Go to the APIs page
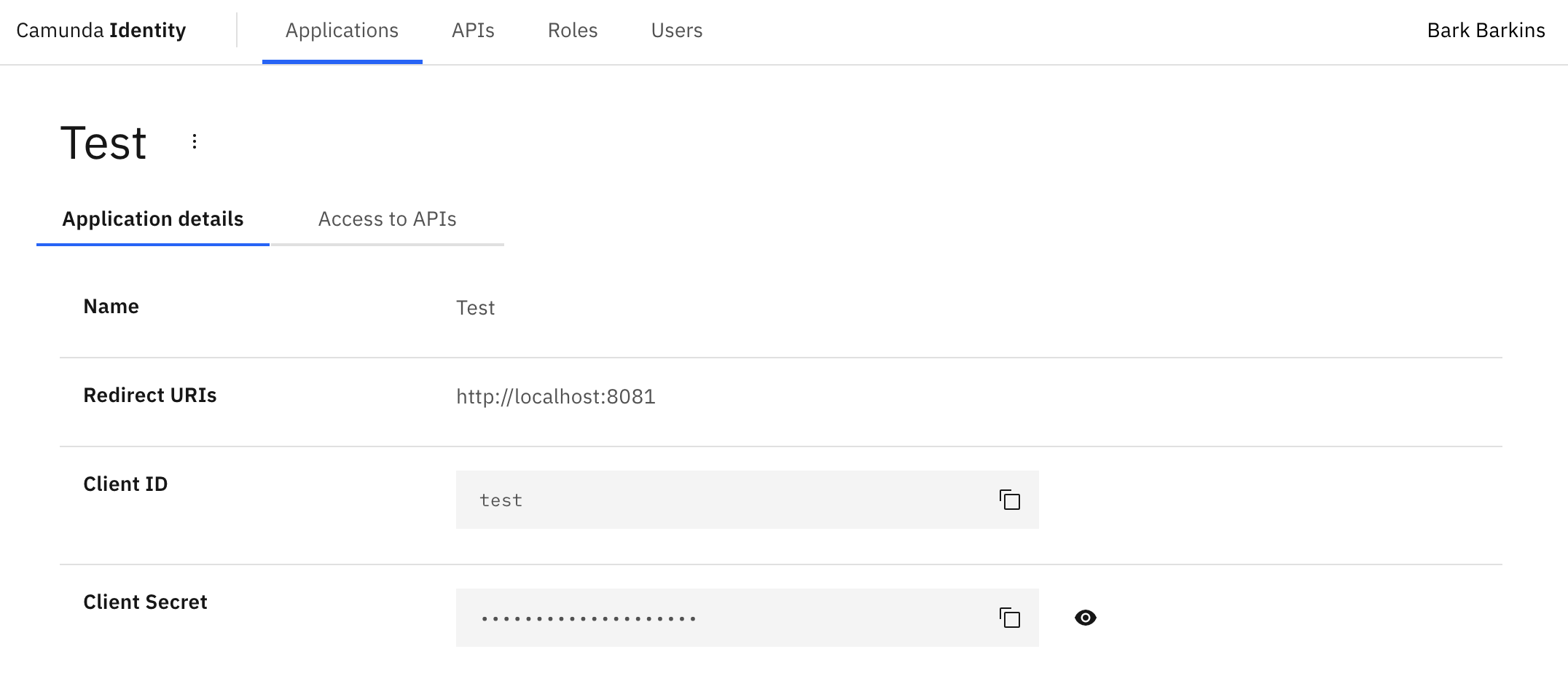Image resolution: width=1568 pixels, height=681 pixels. (474, 31)
